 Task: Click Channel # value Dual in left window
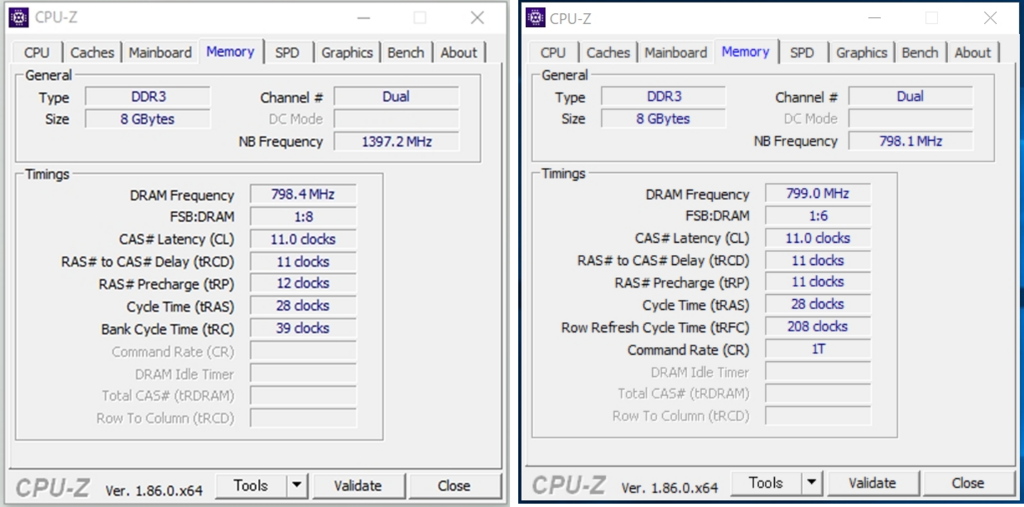point(396,97)
